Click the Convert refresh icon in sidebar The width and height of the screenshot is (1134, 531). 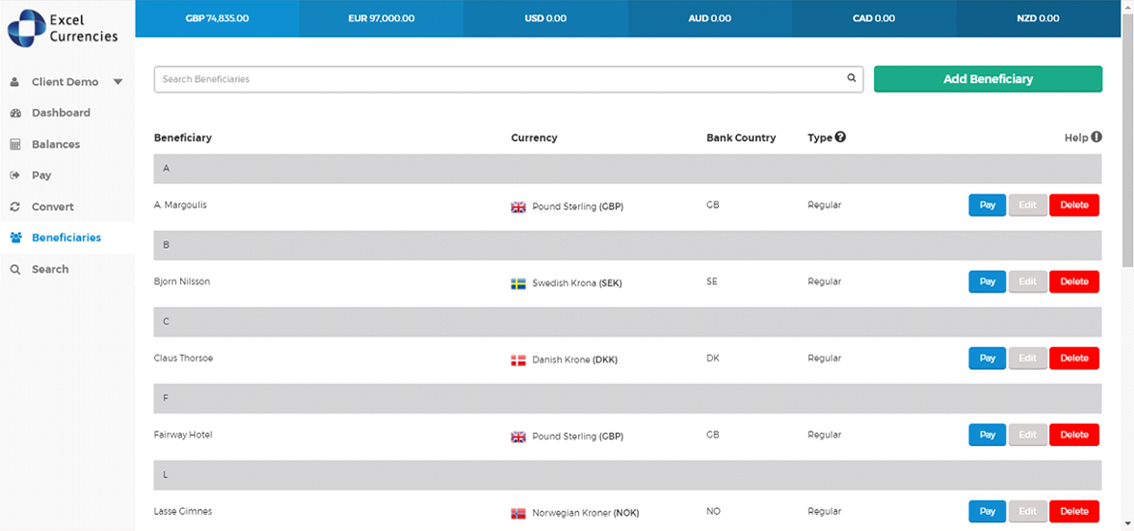click(16, 207)
